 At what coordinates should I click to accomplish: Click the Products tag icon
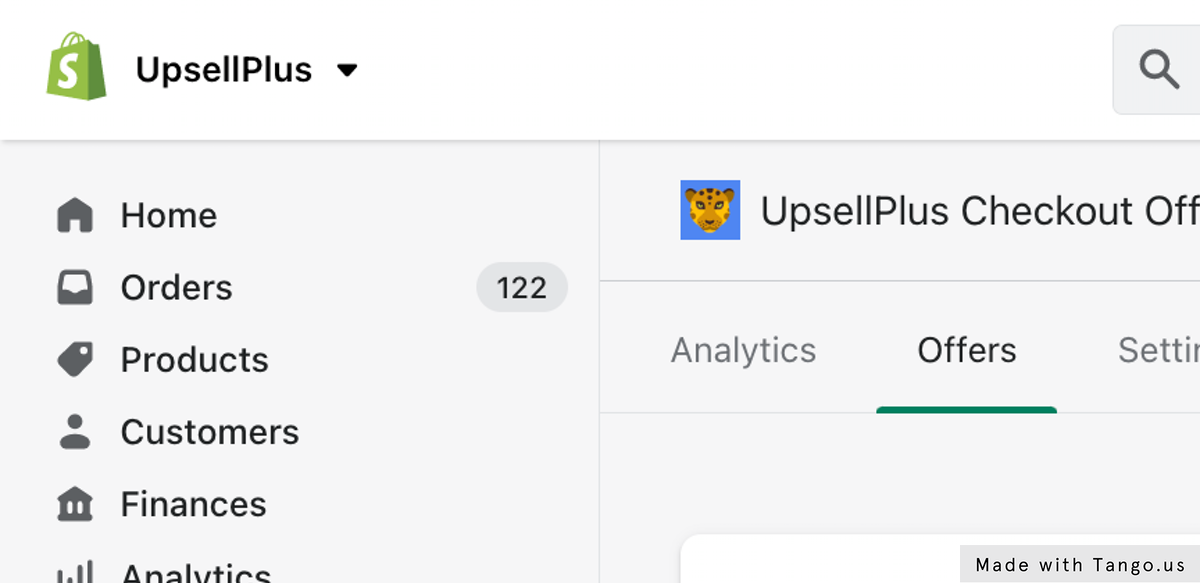click(x=75, y=360)
